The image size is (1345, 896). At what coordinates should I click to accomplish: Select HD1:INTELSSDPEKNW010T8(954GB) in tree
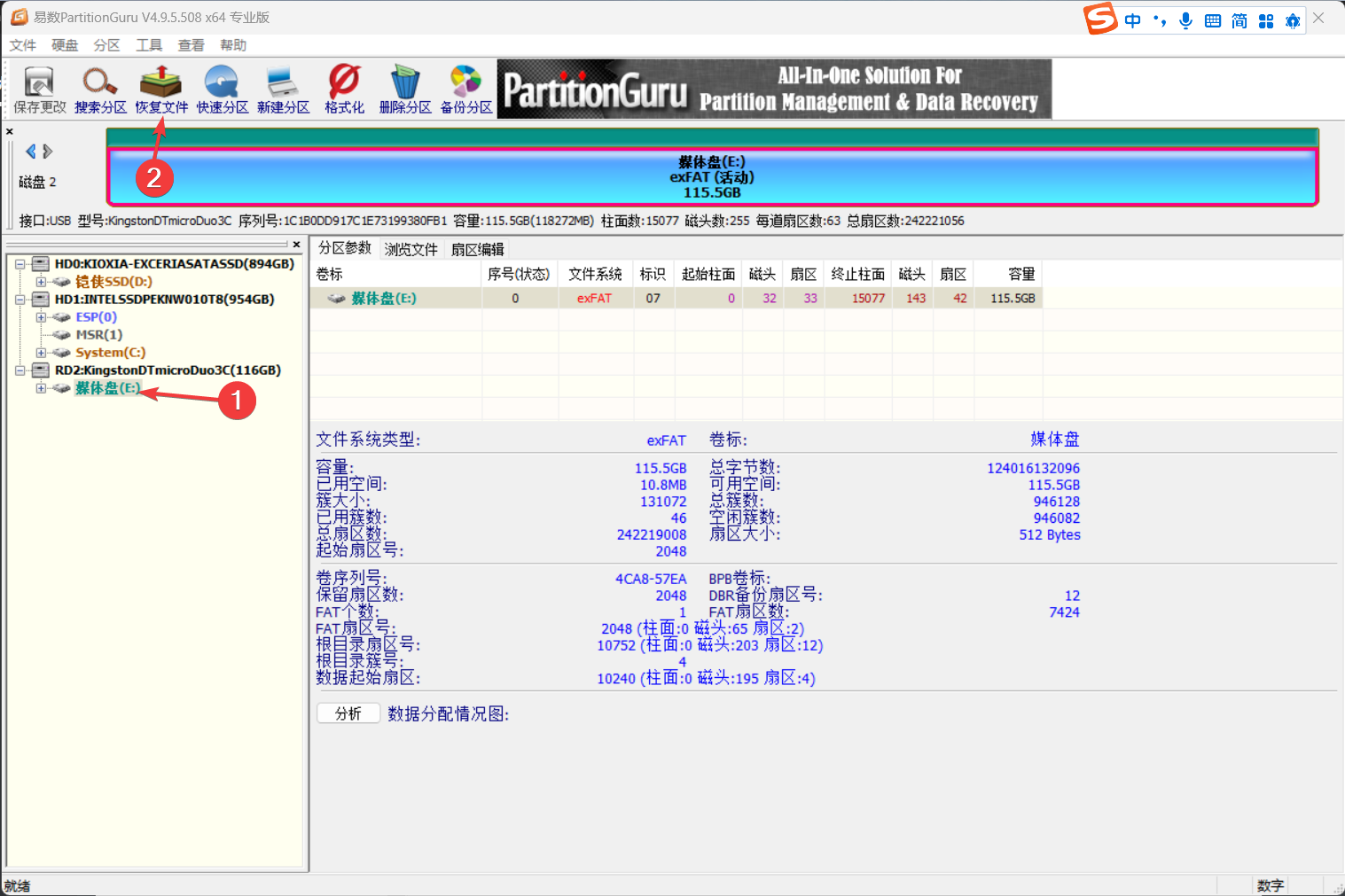click(164, 300)
